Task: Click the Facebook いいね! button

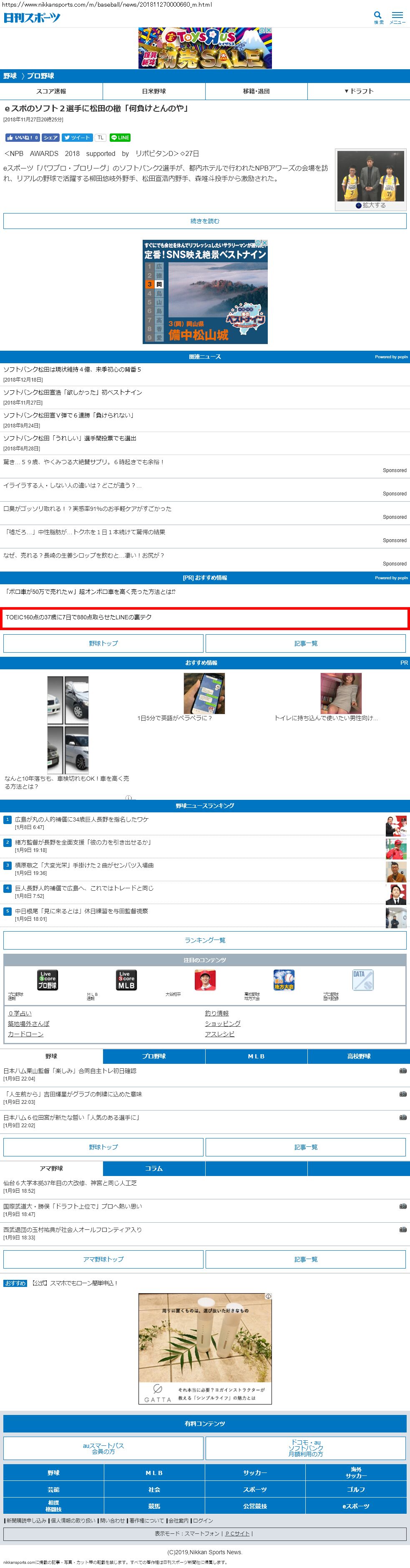Action: point(23,138)
